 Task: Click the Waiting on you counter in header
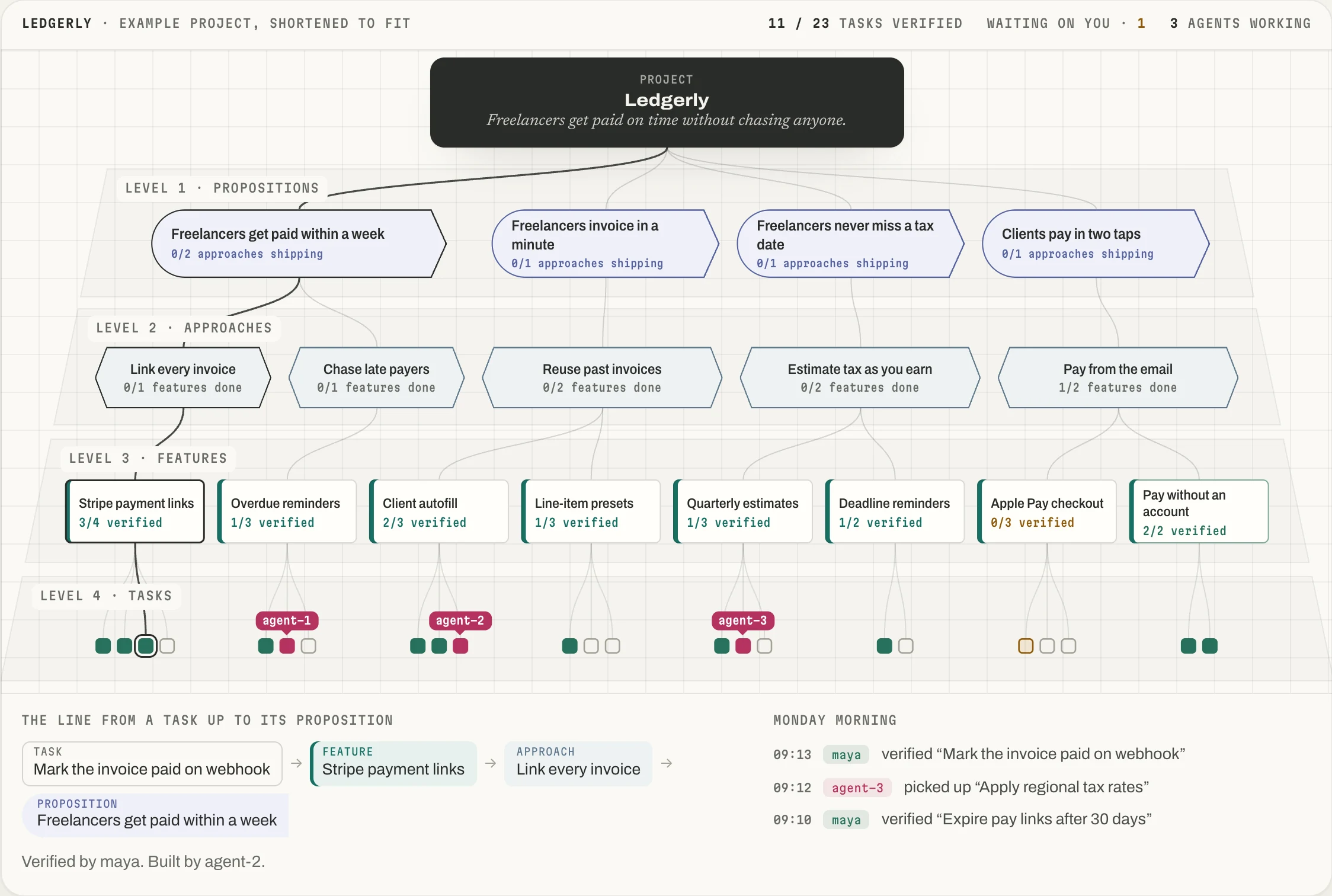1066,24
